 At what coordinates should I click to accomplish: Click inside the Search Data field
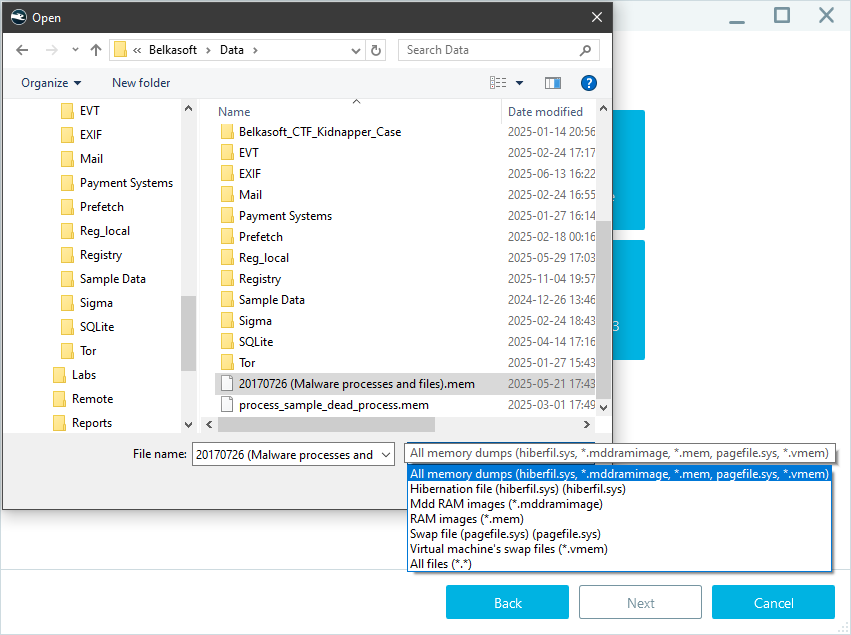coord(490,49)
